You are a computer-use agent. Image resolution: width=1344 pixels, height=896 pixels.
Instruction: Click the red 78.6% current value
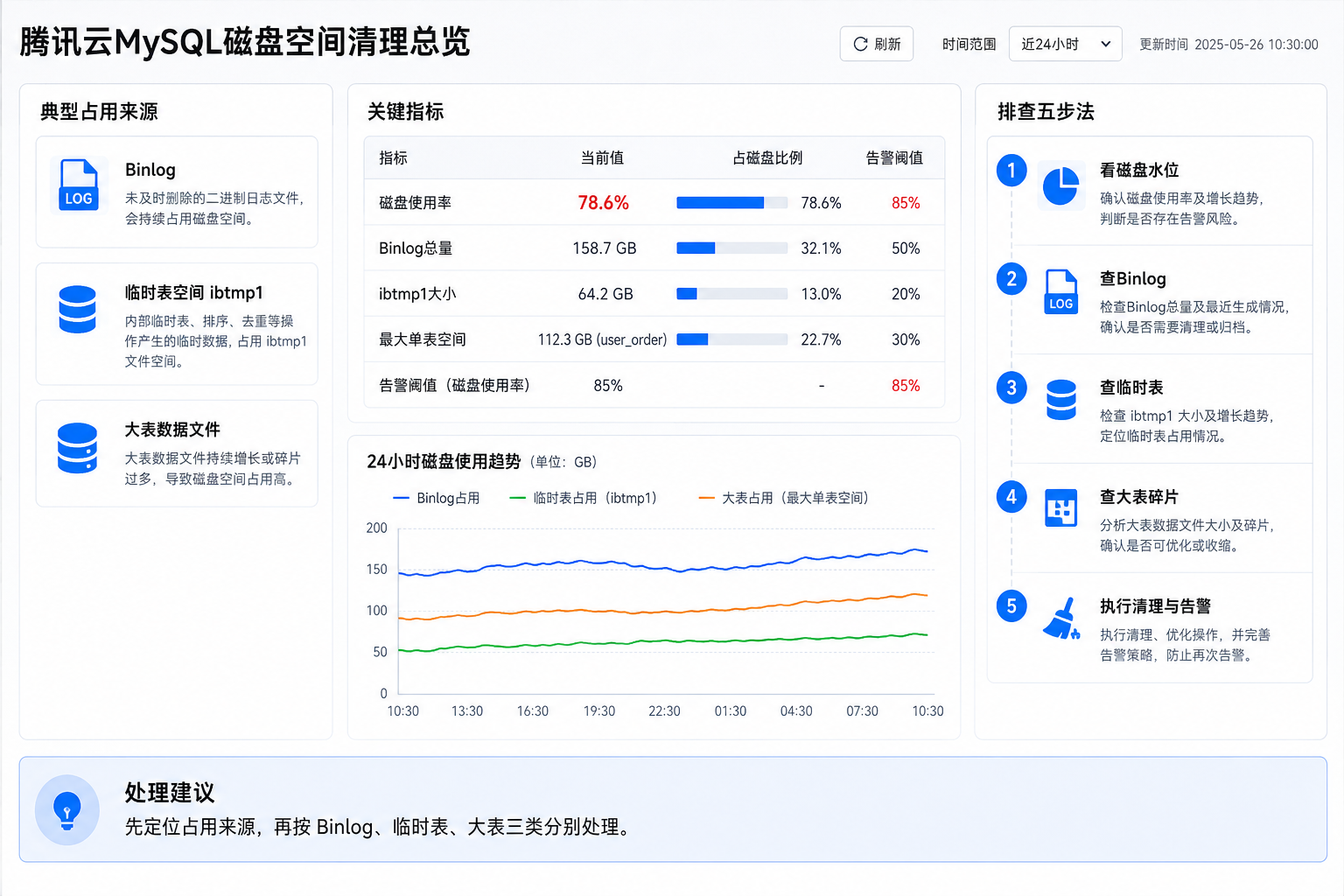(604, 203)
